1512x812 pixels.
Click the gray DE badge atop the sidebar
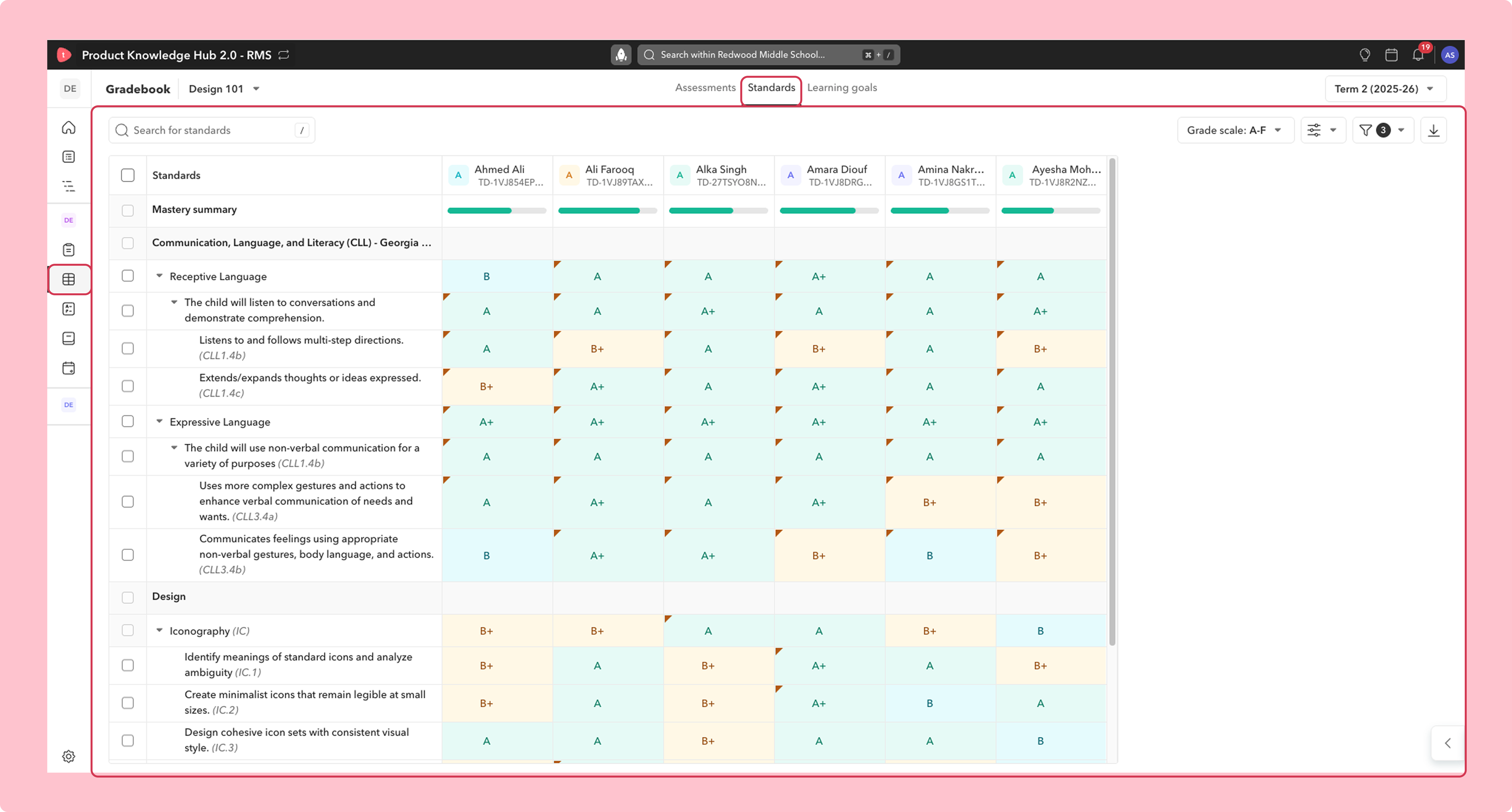click(x=70, y=89)
